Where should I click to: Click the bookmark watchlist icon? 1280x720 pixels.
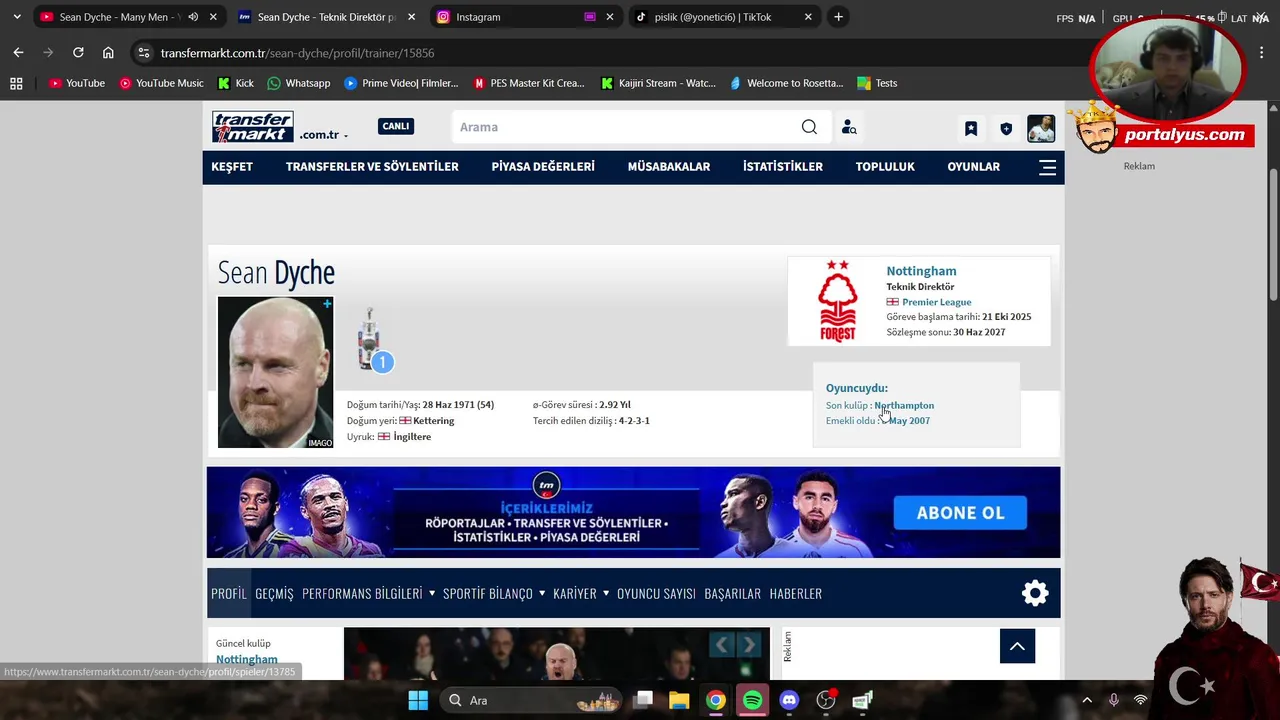pyautogui.click(x=970, y=128)
